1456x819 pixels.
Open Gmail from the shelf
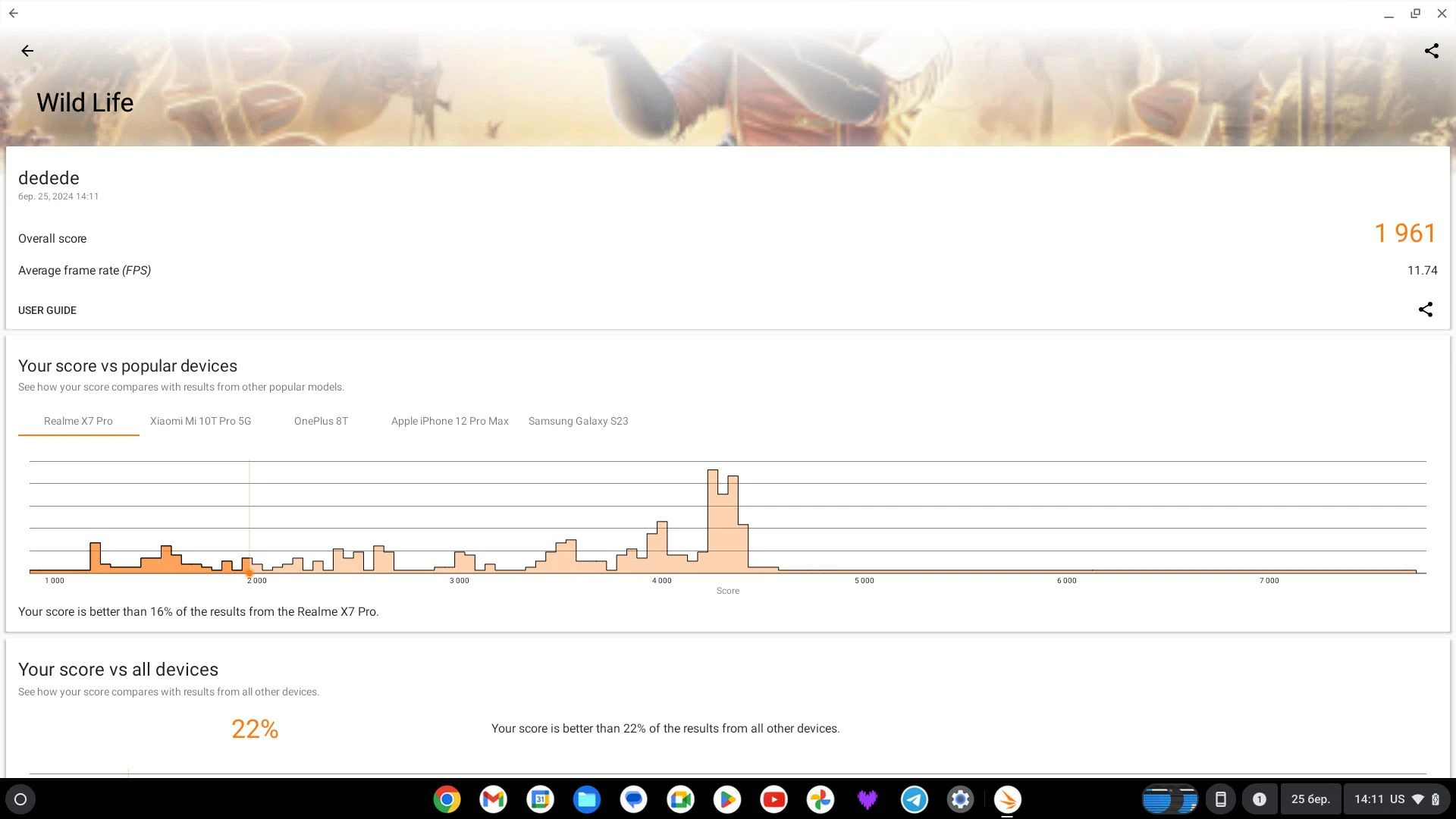(494, 799)
